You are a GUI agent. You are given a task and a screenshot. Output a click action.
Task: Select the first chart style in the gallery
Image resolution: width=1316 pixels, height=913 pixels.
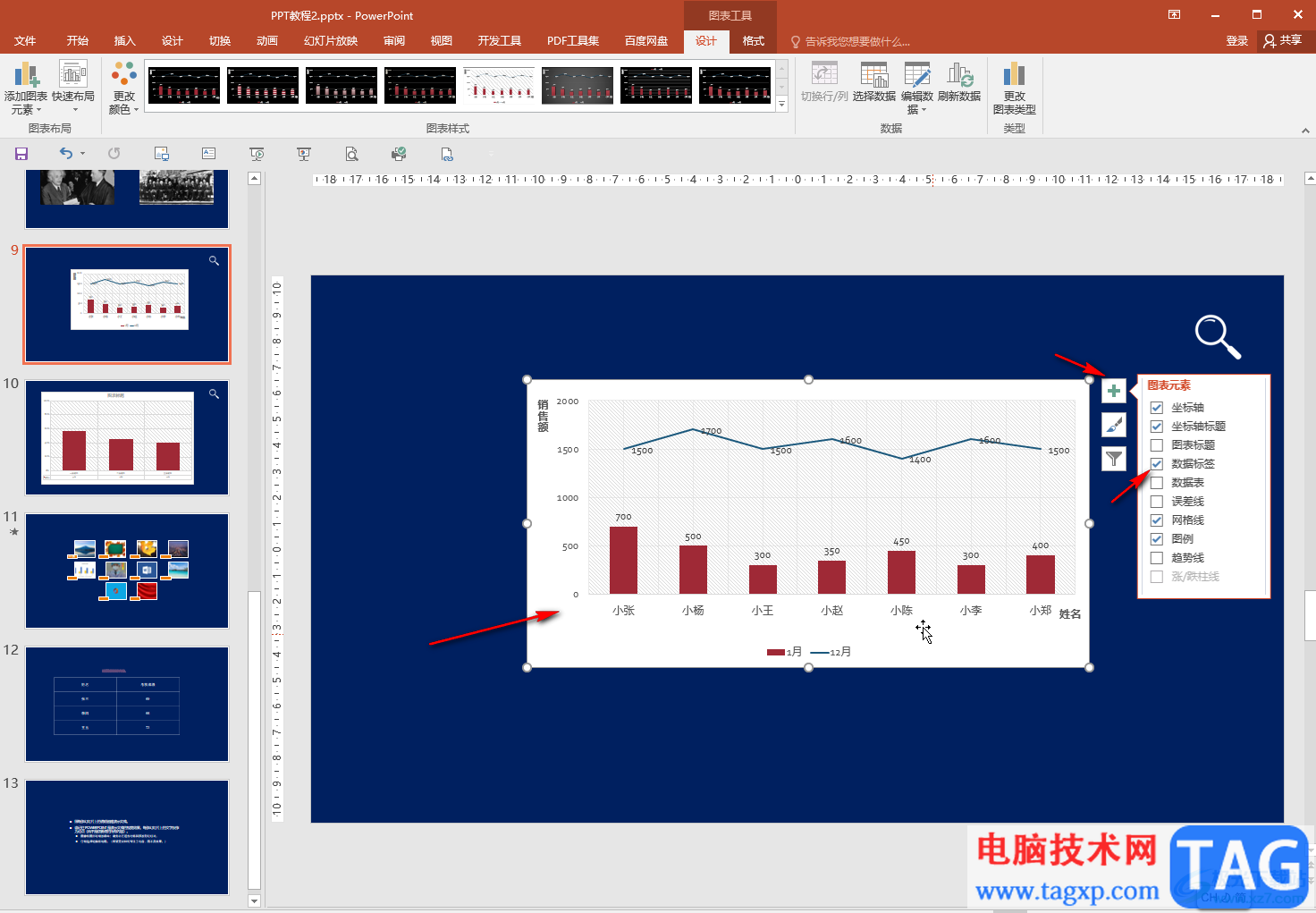coord(184,86)
